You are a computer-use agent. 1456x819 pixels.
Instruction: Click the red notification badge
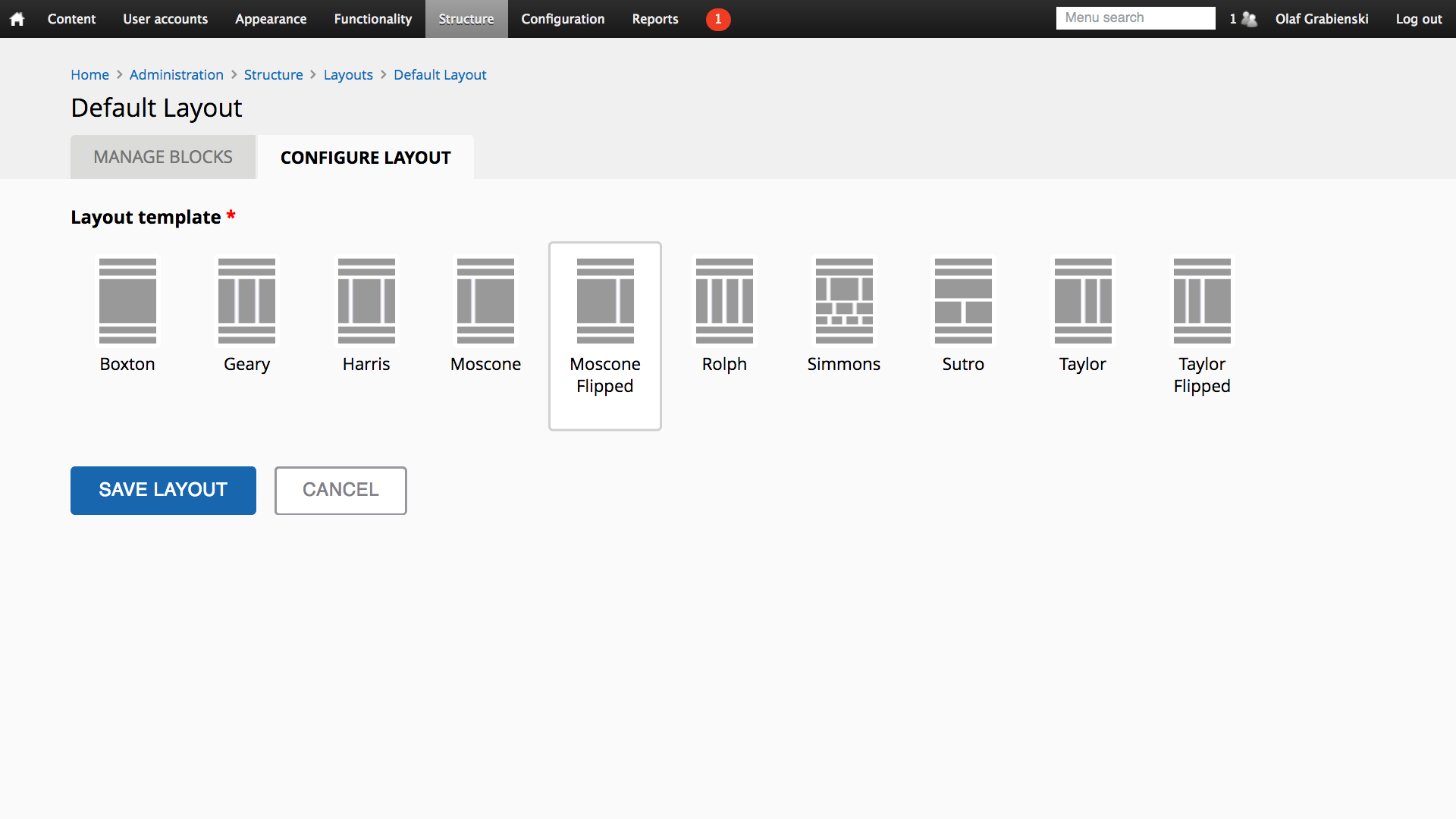[x=717, y=19]
